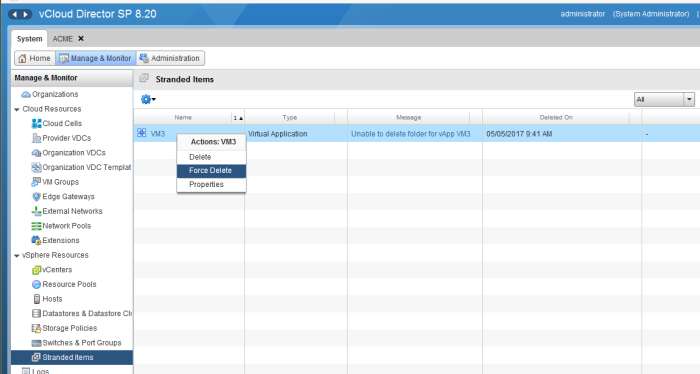Open Properties from the VM3 menu

point(211,185)
